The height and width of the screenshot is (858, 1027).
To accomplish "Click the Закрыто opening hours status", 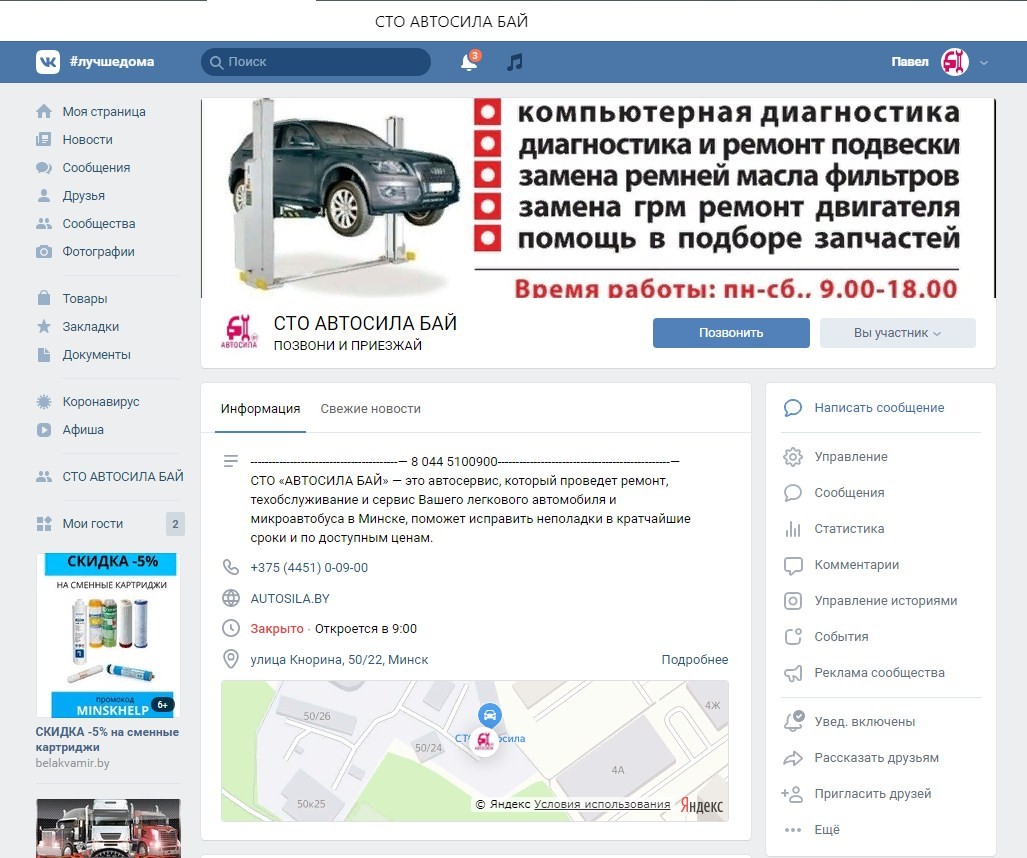I will [277, 629].
